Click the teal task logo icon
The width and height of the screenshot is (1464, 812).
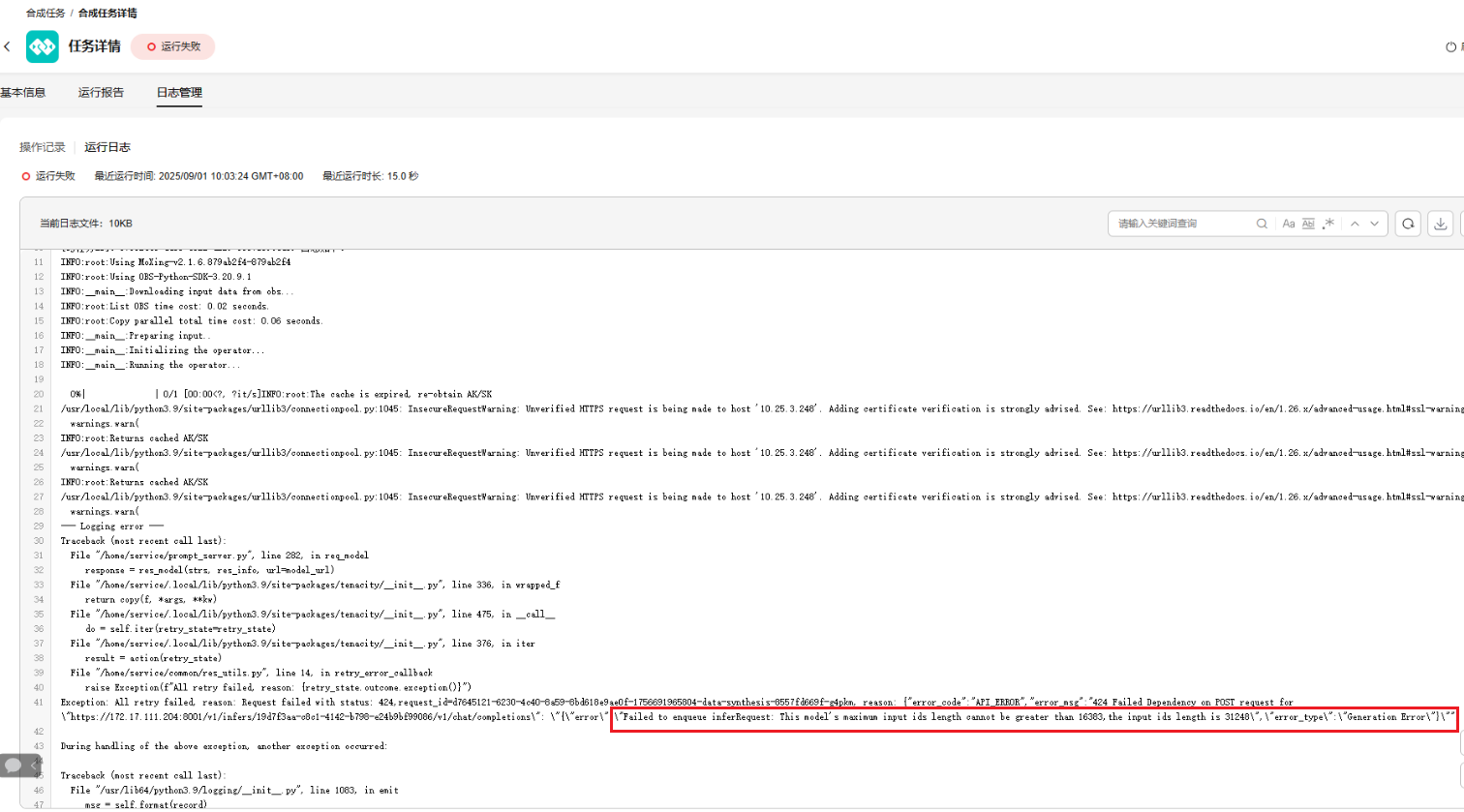(43, 46)
